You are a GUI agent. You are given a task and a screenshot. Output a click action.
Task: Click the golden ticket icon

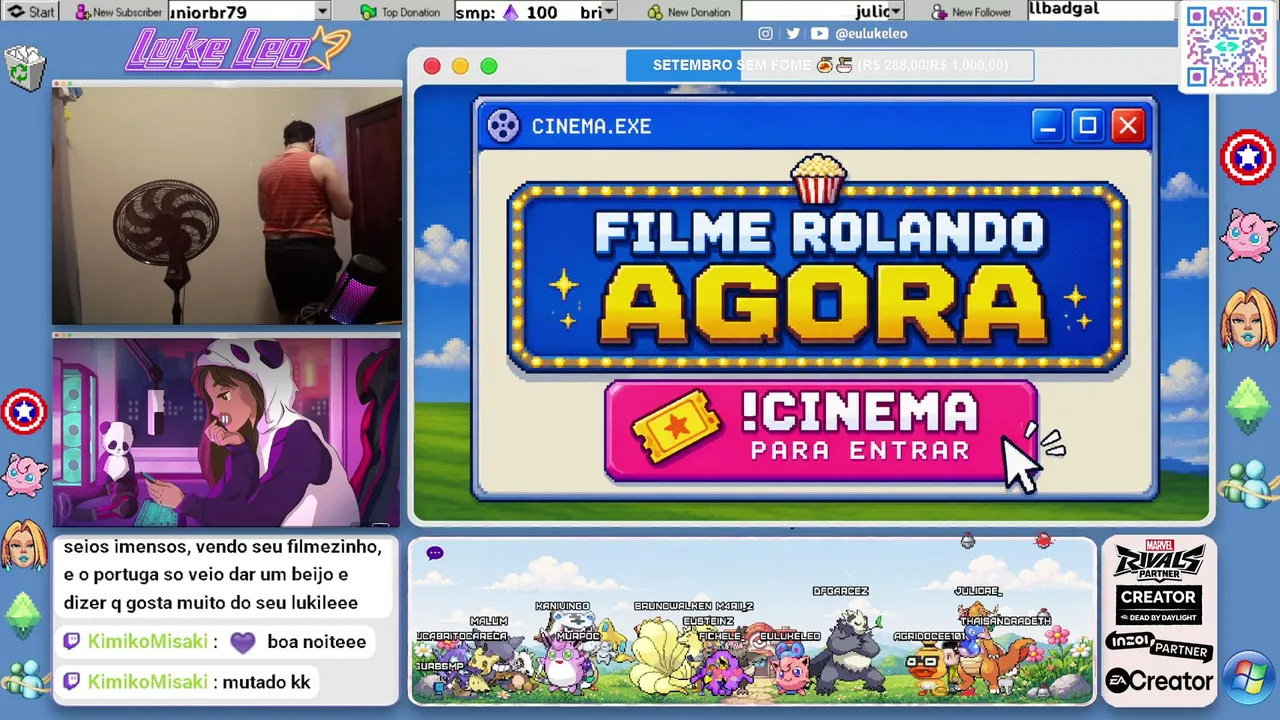coord(676,428)
